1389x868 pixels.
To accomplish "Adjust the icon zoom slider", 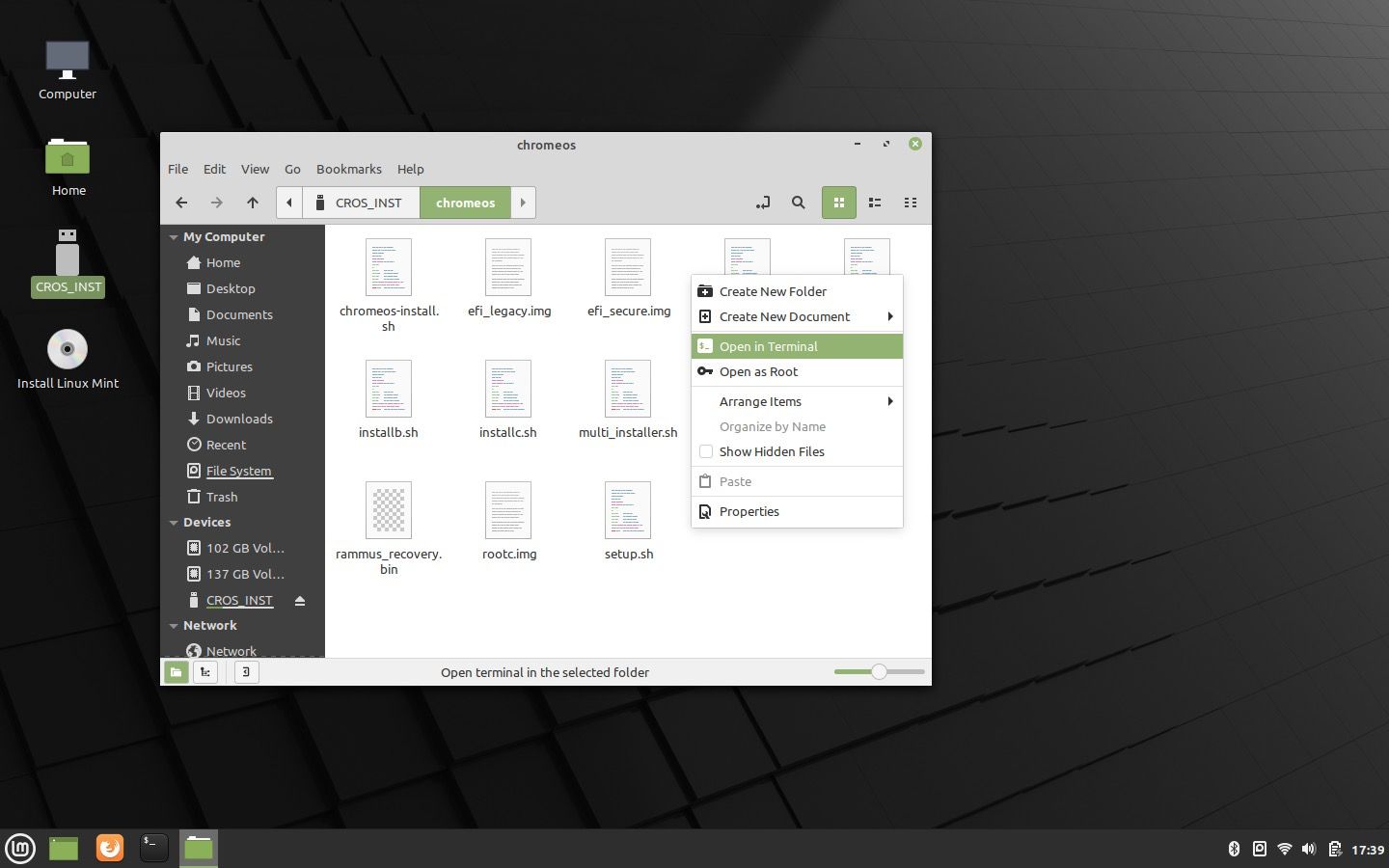I will coord(879,671).
